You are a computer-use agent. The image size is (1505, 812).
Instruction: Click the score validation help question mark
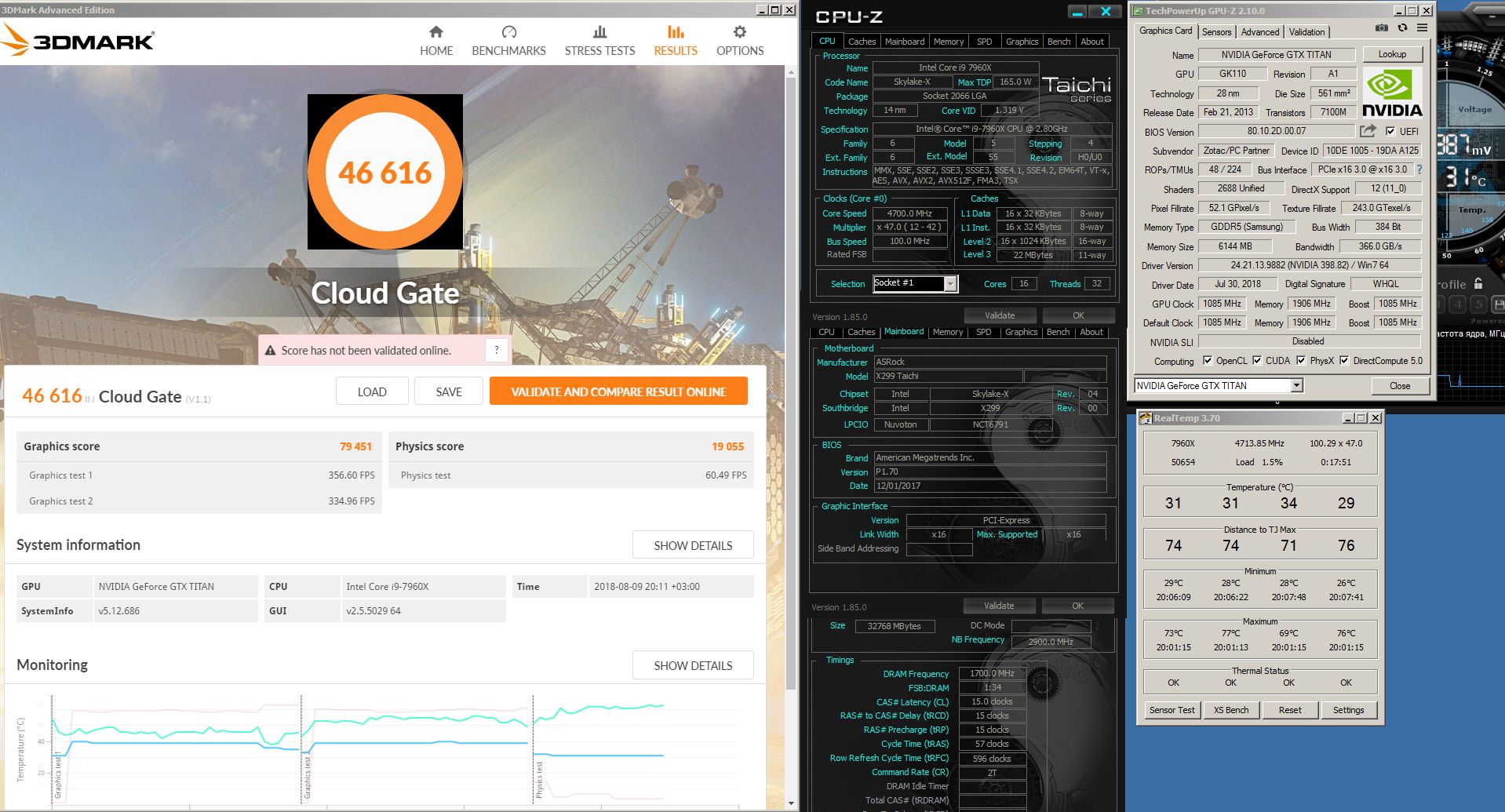click(497, 350)
